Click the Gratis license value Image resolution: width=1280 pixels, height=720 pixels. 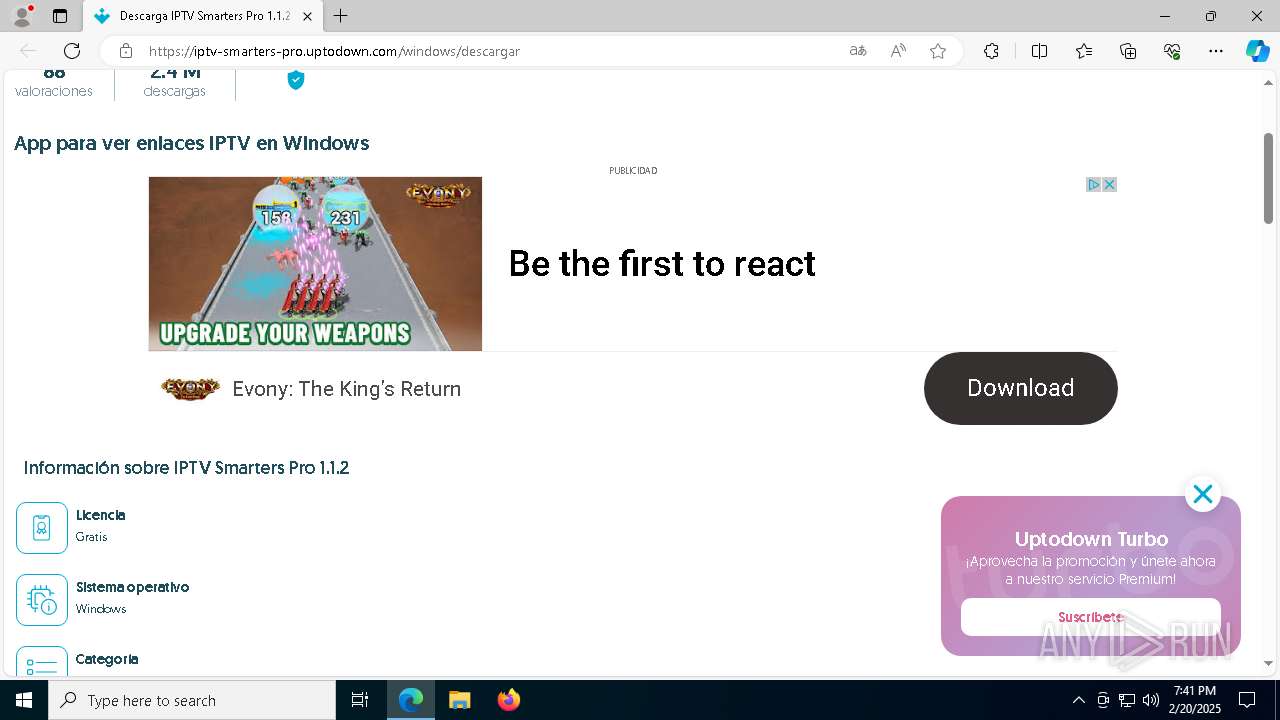pyautogui.click(x=91, y=537)
